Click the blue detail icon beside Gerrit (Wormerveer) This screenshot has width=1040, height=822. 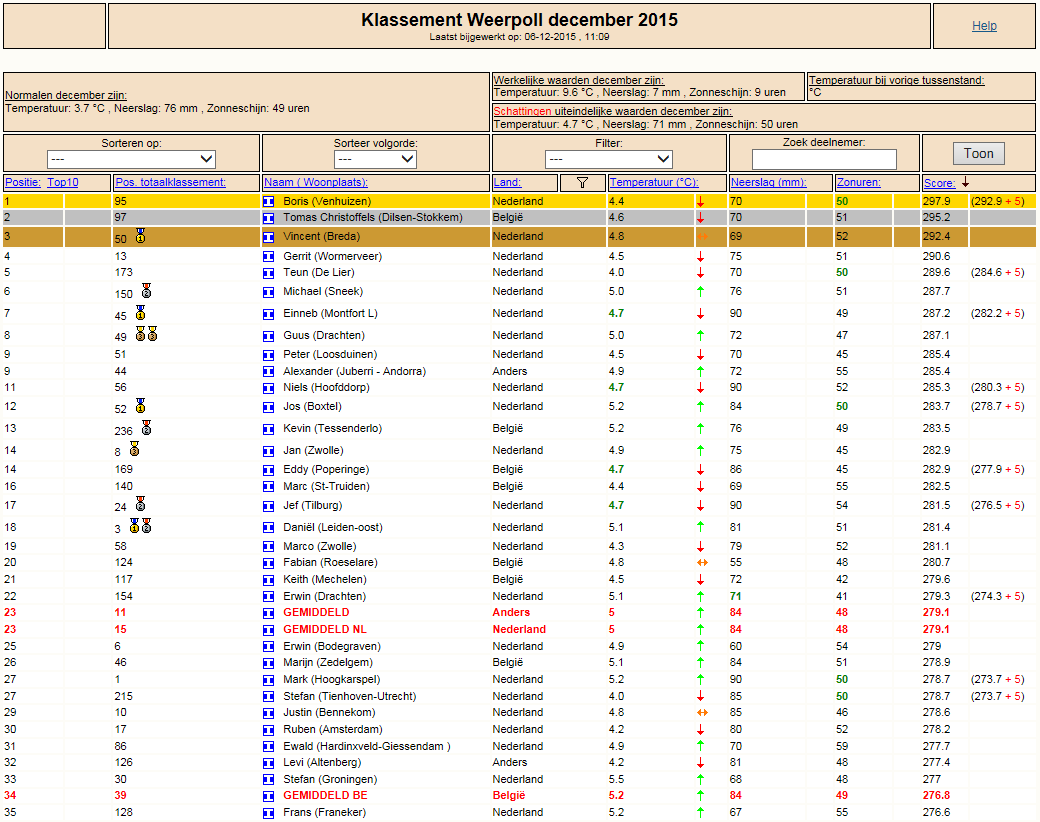click(x=269, y=256)
